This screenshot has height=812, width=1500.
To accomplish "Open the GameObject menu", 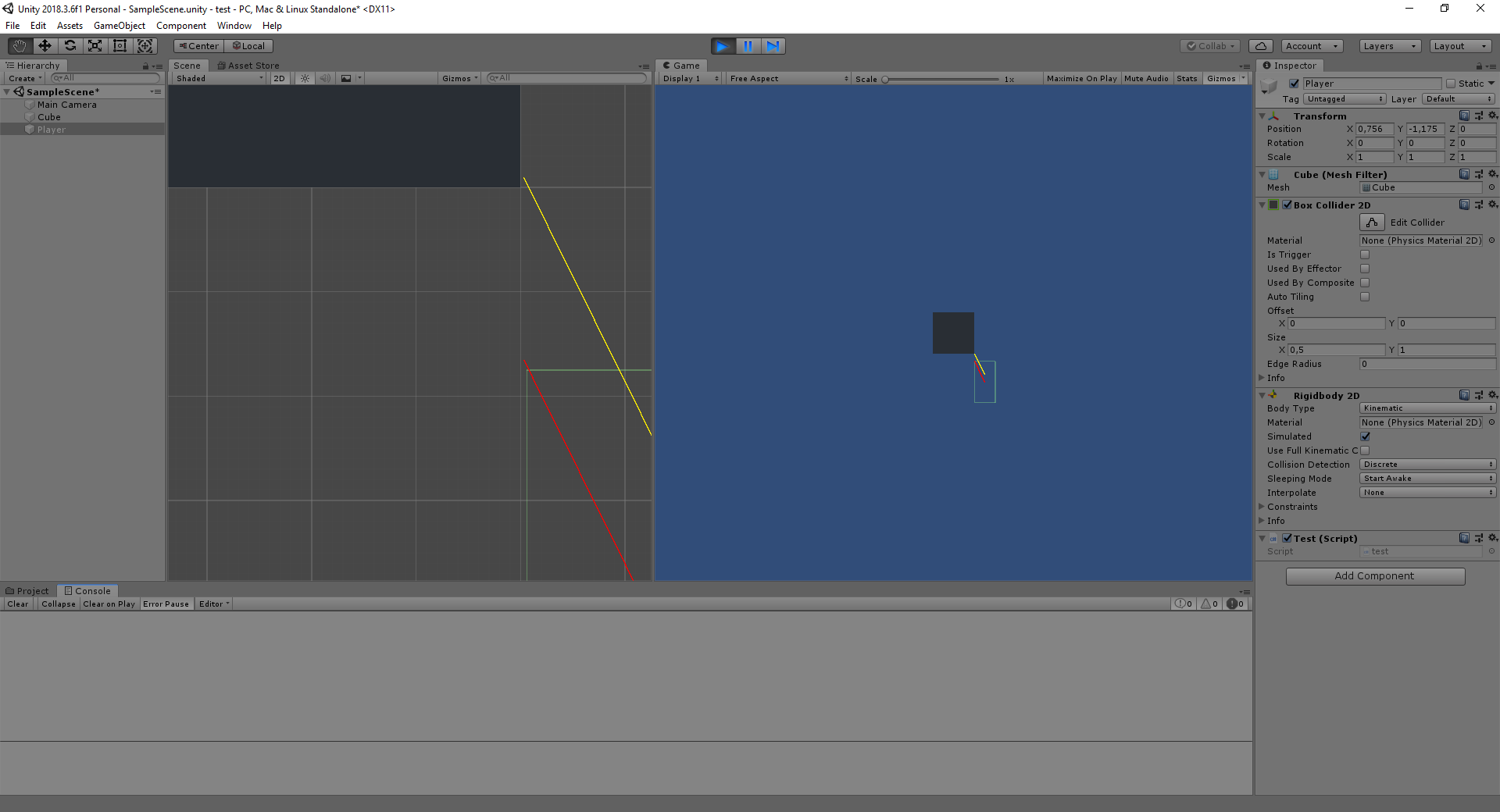I will pos(119,26).
